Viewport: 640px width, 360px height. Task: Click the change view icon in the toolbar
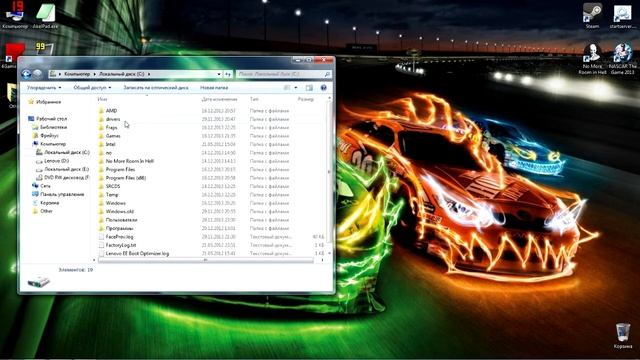pos(287,88)
